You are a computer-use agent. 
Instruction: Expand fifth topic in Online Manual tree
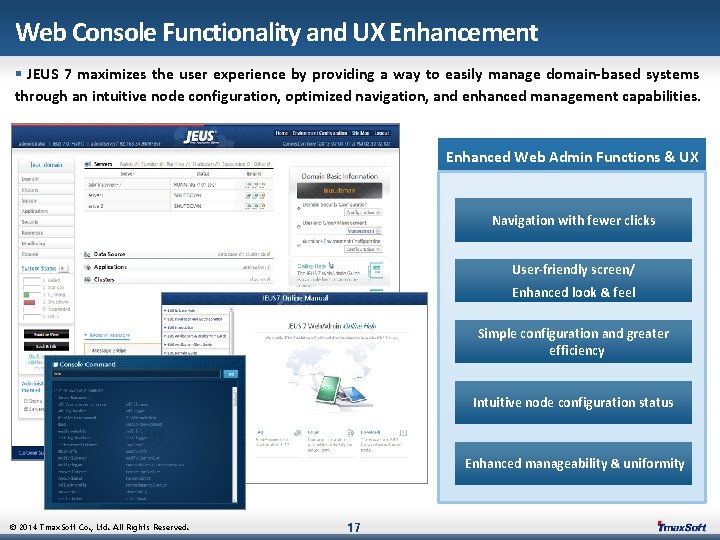point(165,344)
